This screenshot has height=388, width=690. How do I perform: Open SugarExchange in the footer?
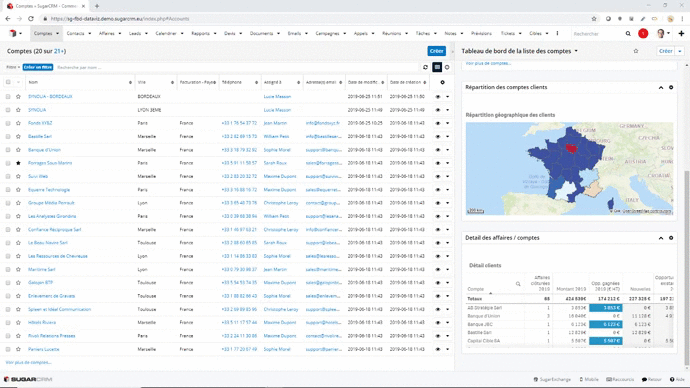tap(552, 379)
